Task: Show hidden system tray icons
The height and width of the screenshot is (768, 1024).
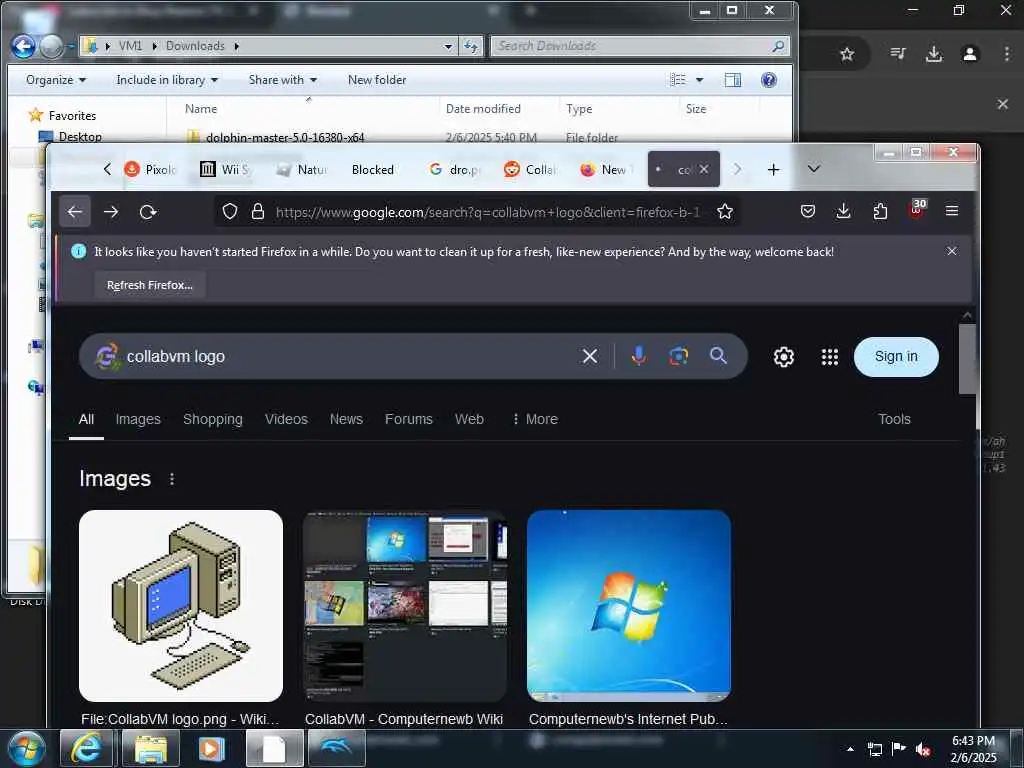Action: tap(850, 749)
